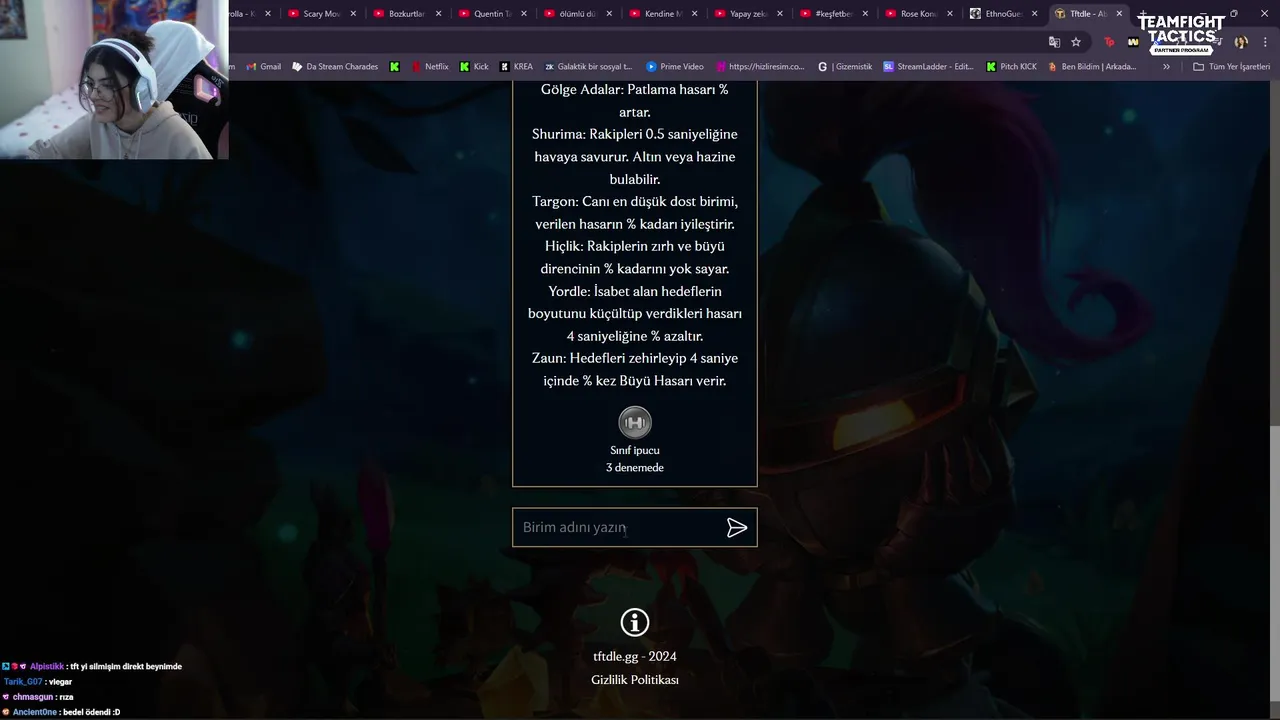Click the Tarik_G07 chat username
This screenshot has height=720, width=1280.
[23, 682]
